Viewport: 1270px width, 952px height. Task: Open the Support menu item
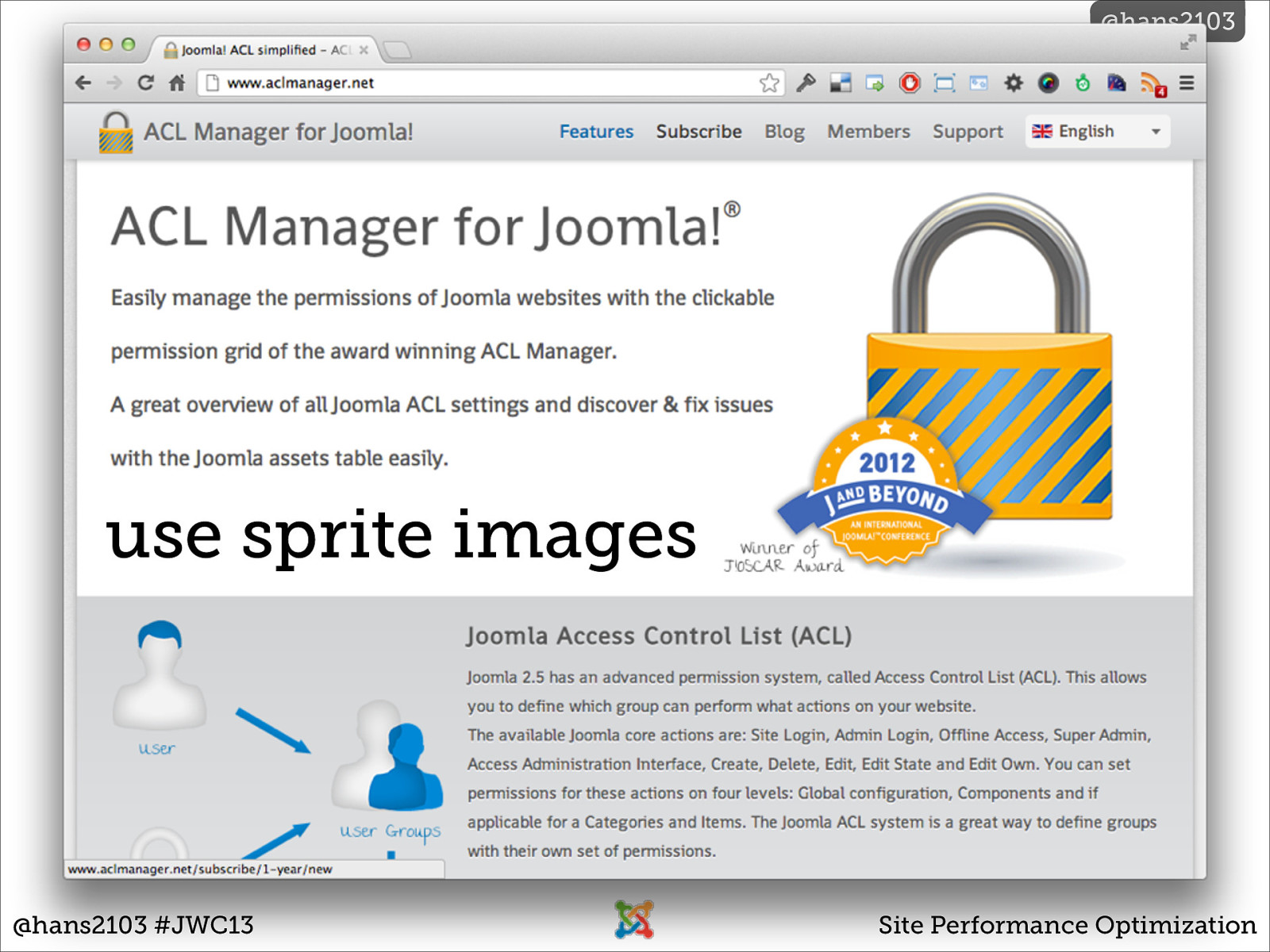968,132
